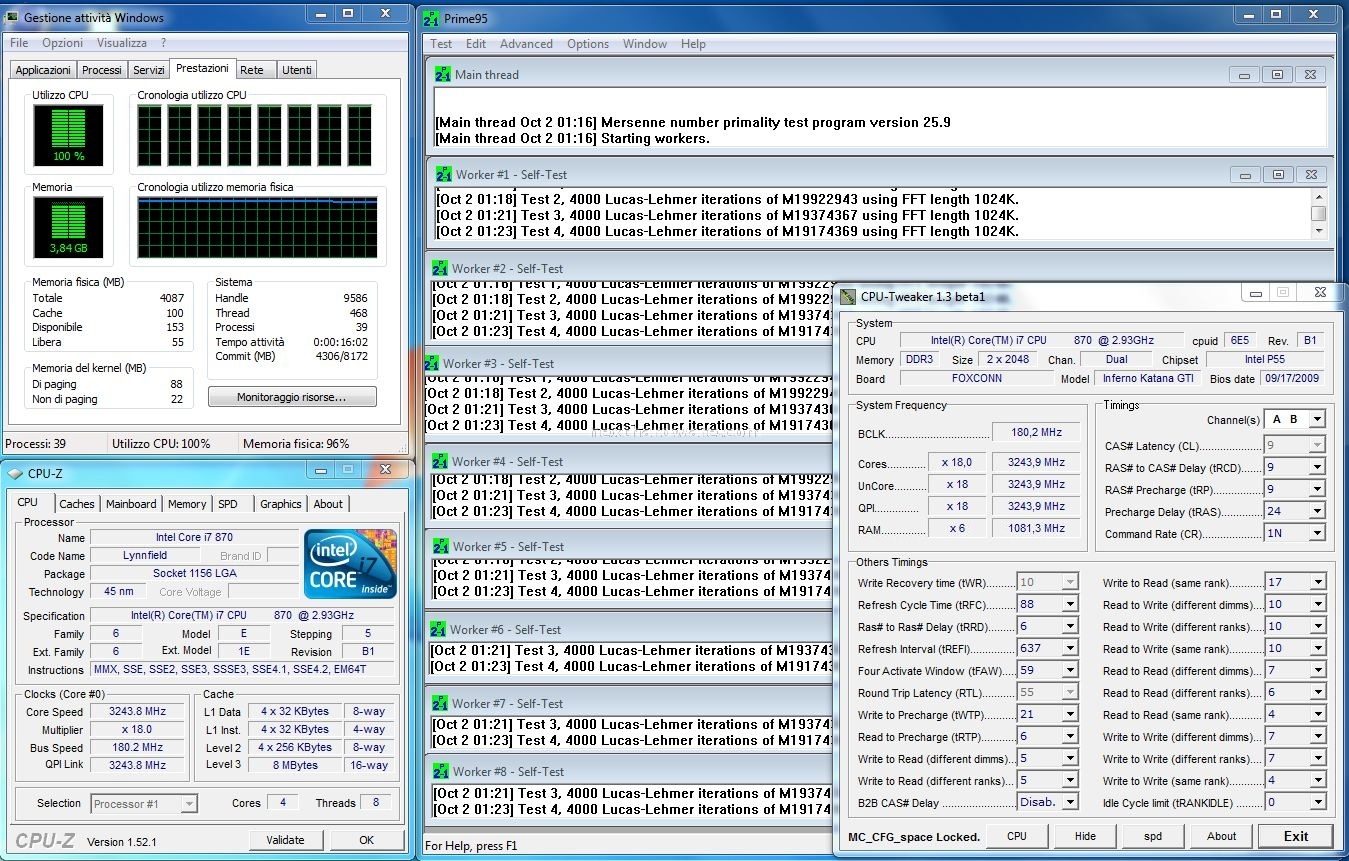Click the Worker #8 window icon

tap(441, 771)
